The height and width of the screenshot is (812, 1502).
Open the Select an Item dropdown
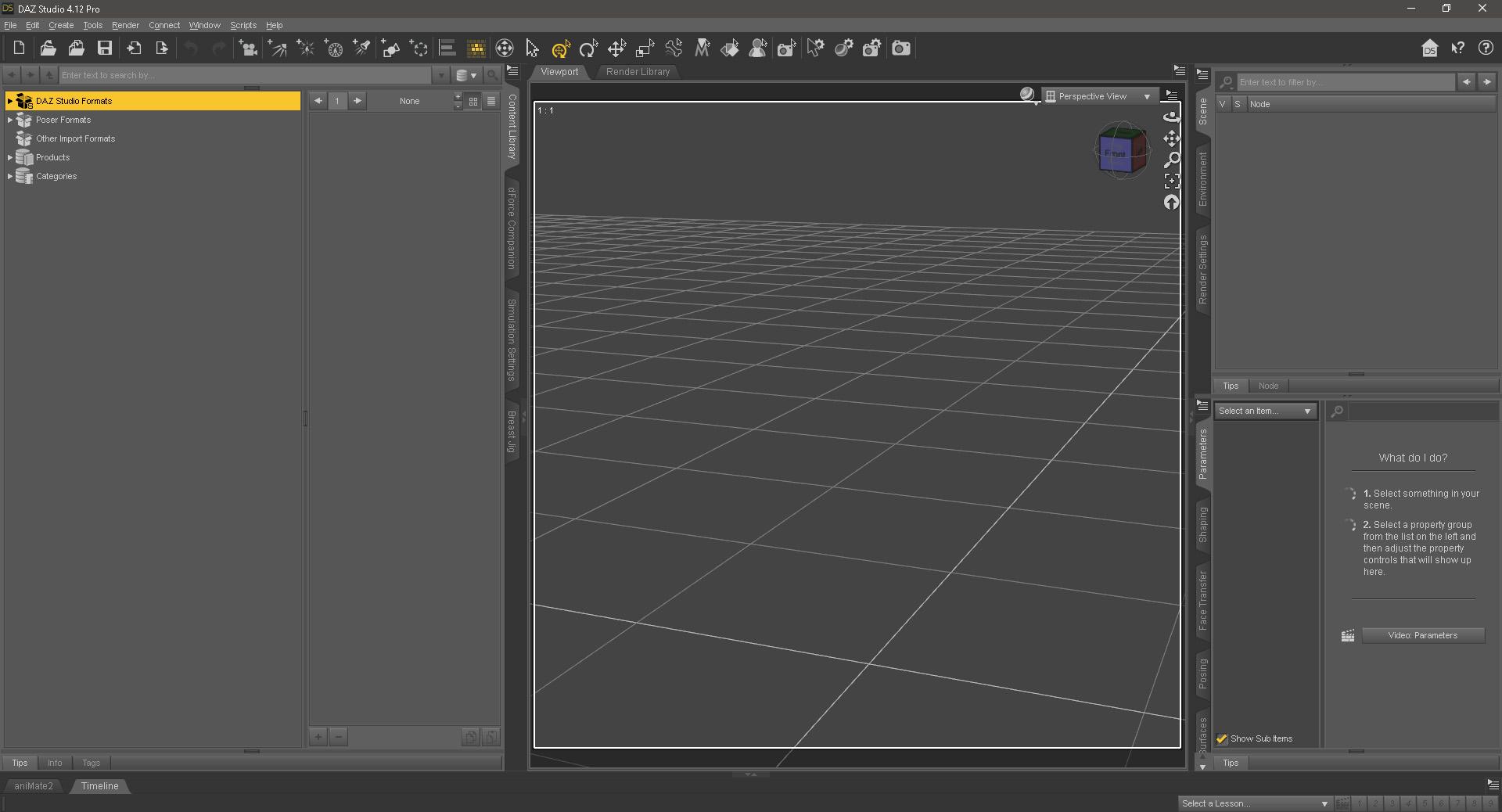(x=1264, y=410)
